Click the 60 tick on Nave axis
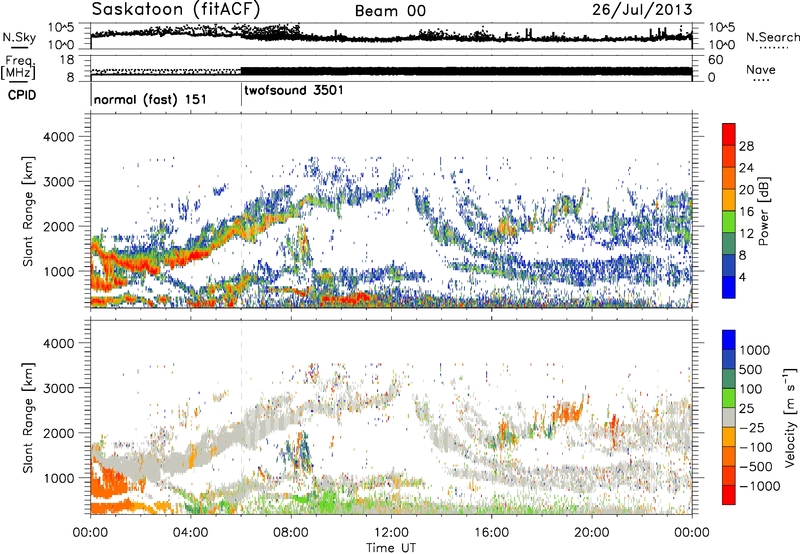This screenshot has height=554, width=800. (715, 59)
